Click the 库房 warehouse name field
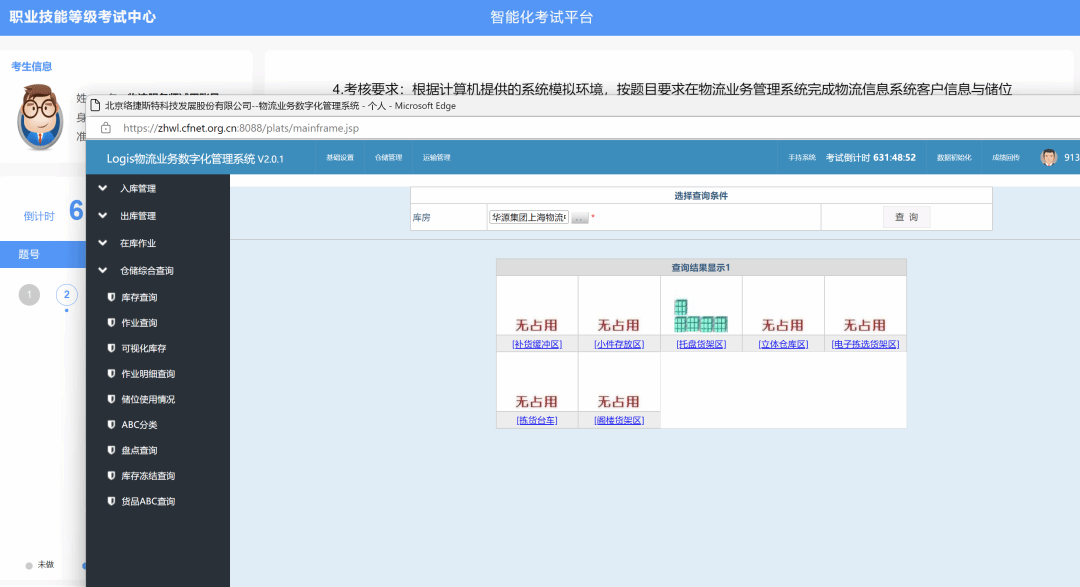This screenshot has width=1080, height=587. (528, 217)
